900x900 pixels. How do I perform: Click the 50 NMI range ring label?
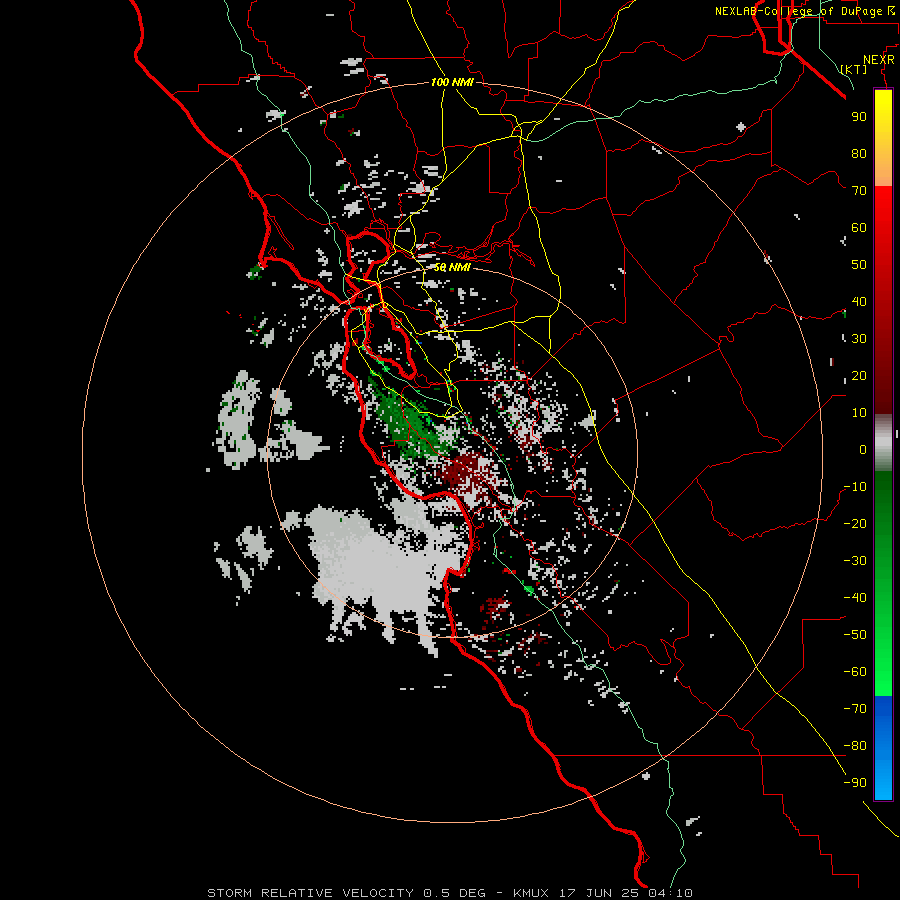coord(452,267)
